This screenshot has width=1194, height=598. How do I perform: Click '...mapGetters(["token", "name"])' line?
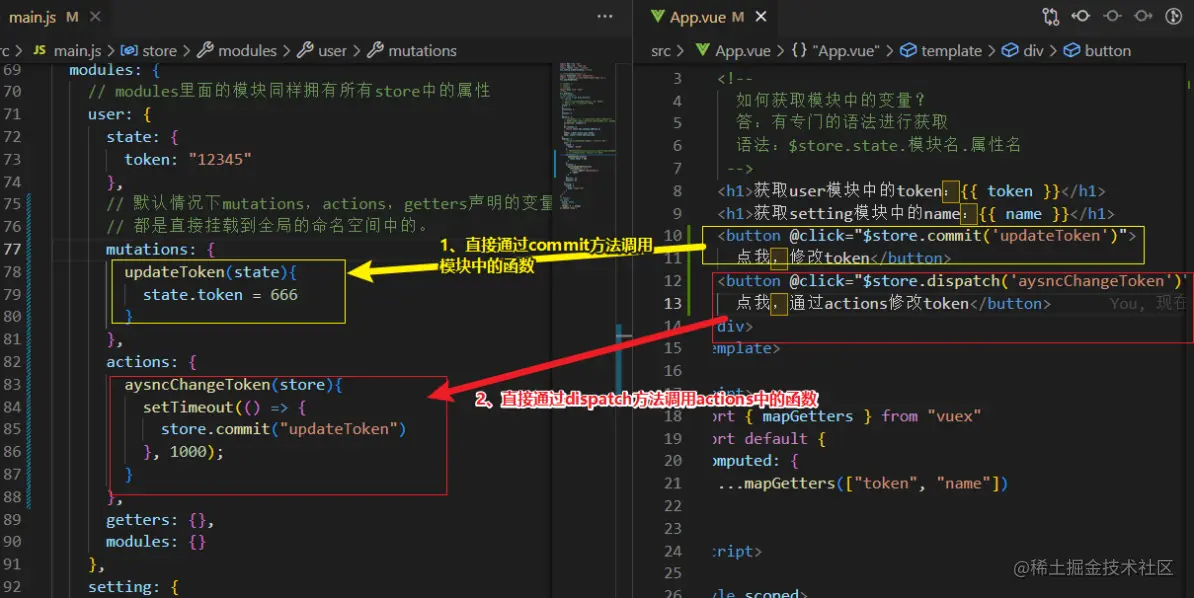864,483
